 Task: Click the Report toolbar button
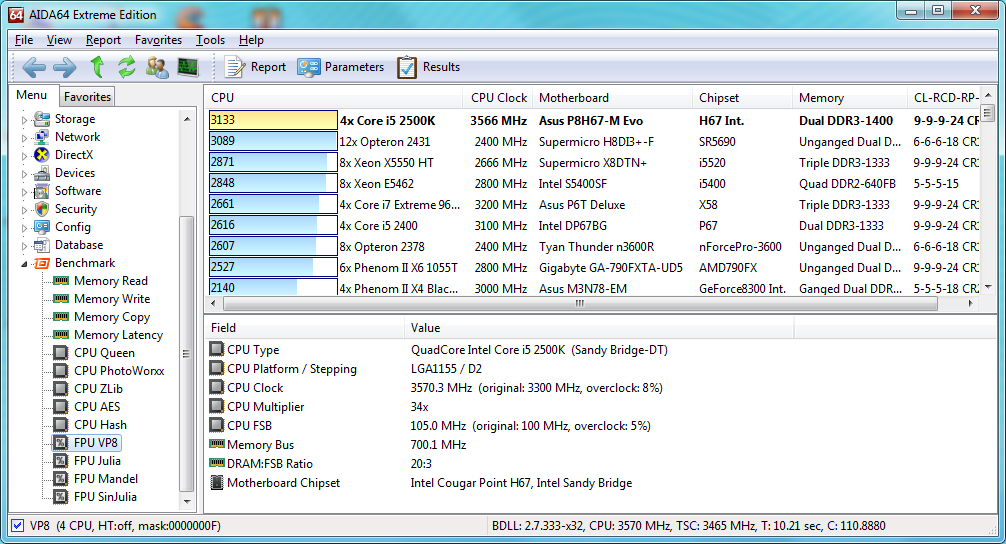[x=255, y=67]
